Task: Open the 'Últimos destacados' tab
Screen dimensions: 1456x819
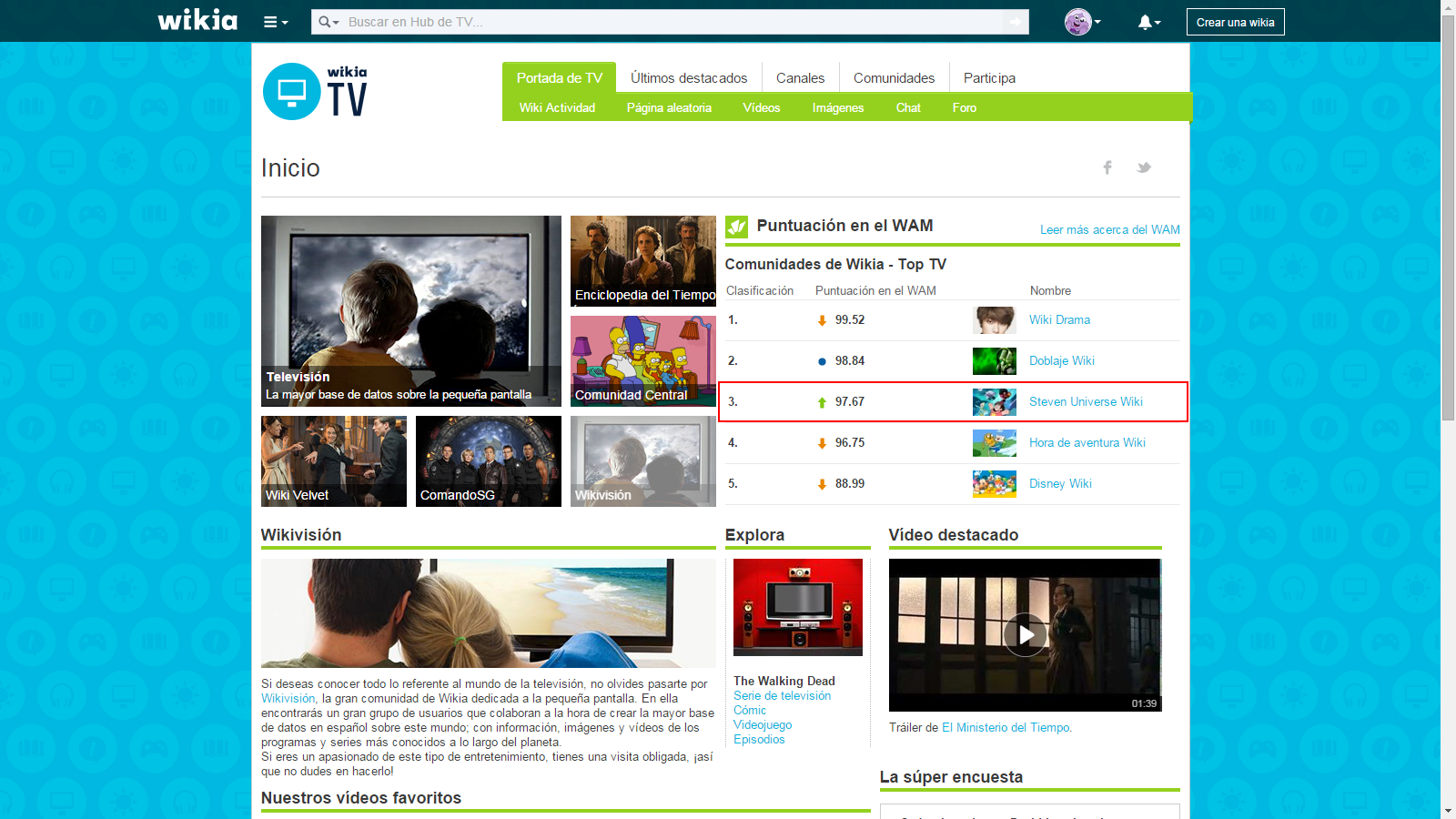Action: tap(689, 78)
